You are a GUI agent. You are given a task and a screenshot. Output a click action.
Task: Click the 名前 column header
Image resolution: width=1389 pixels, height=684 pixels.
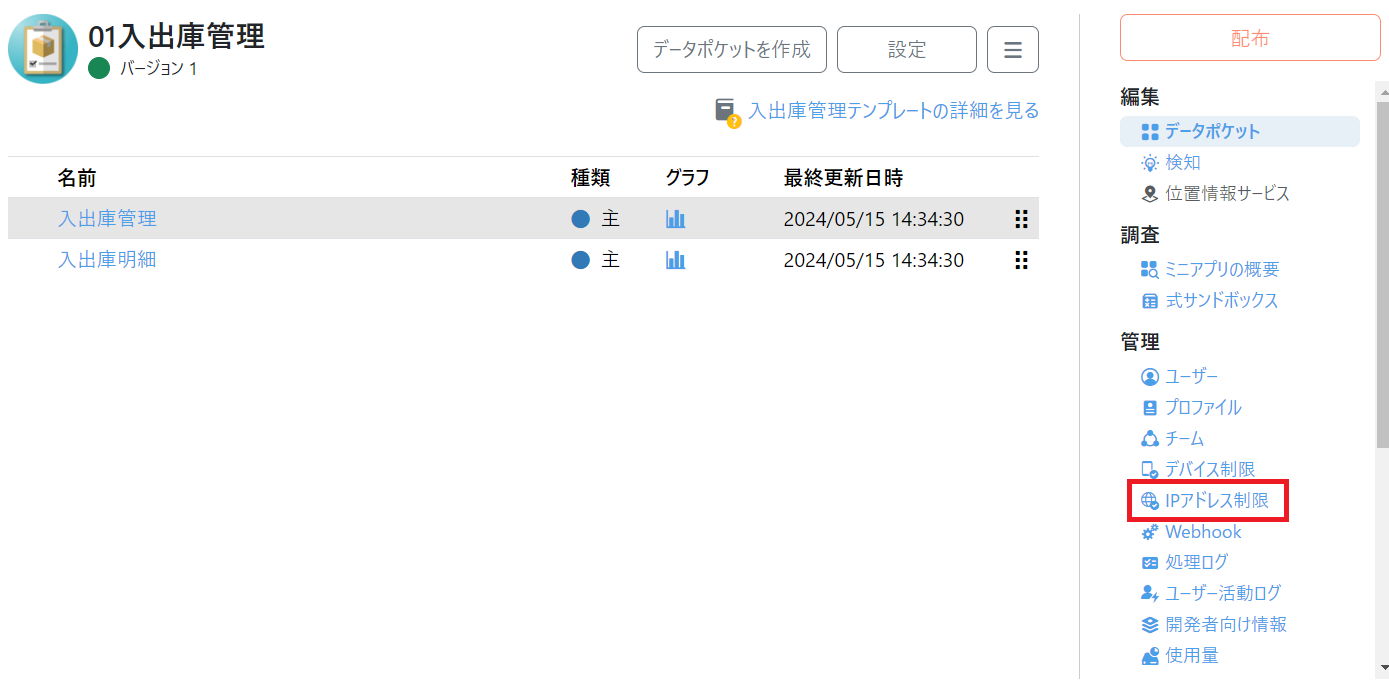coord(77,178)
